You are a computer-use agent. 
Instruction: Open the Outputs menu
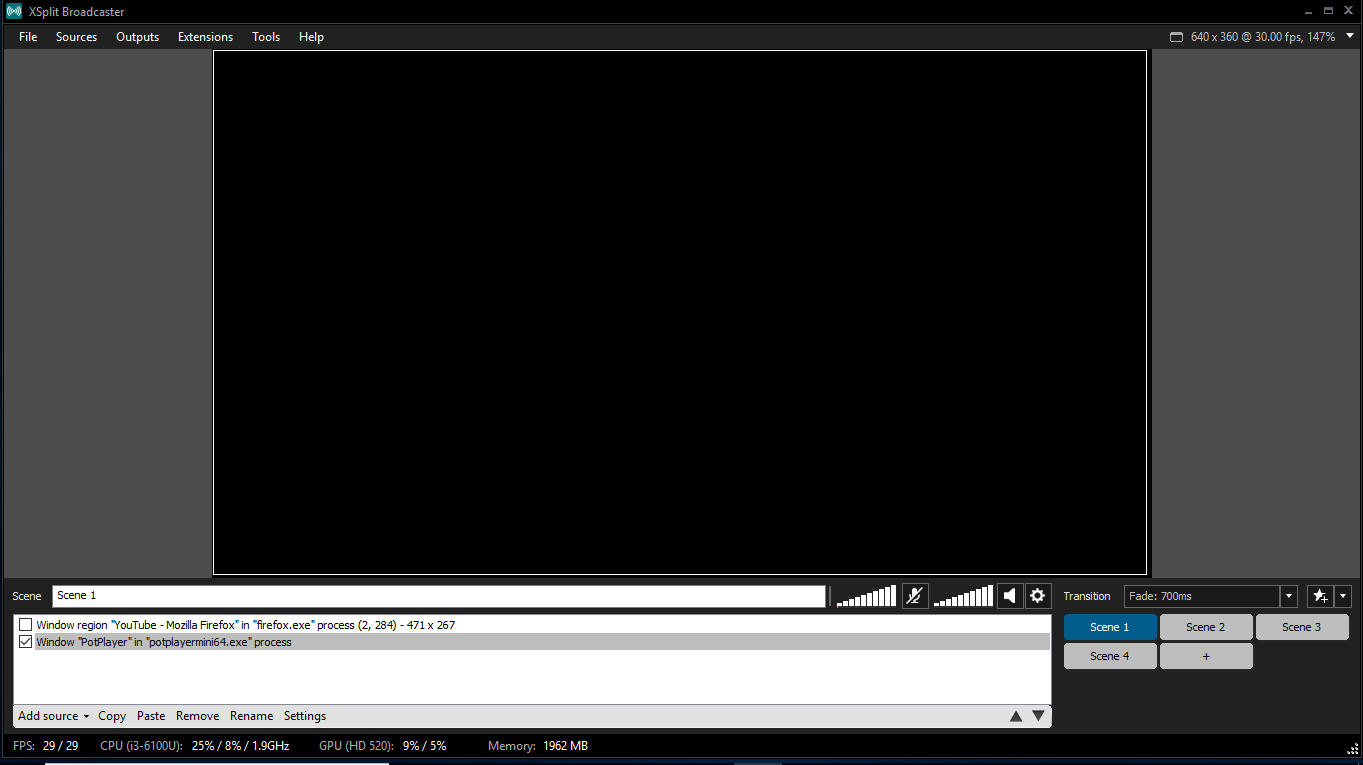click(137, 37)
